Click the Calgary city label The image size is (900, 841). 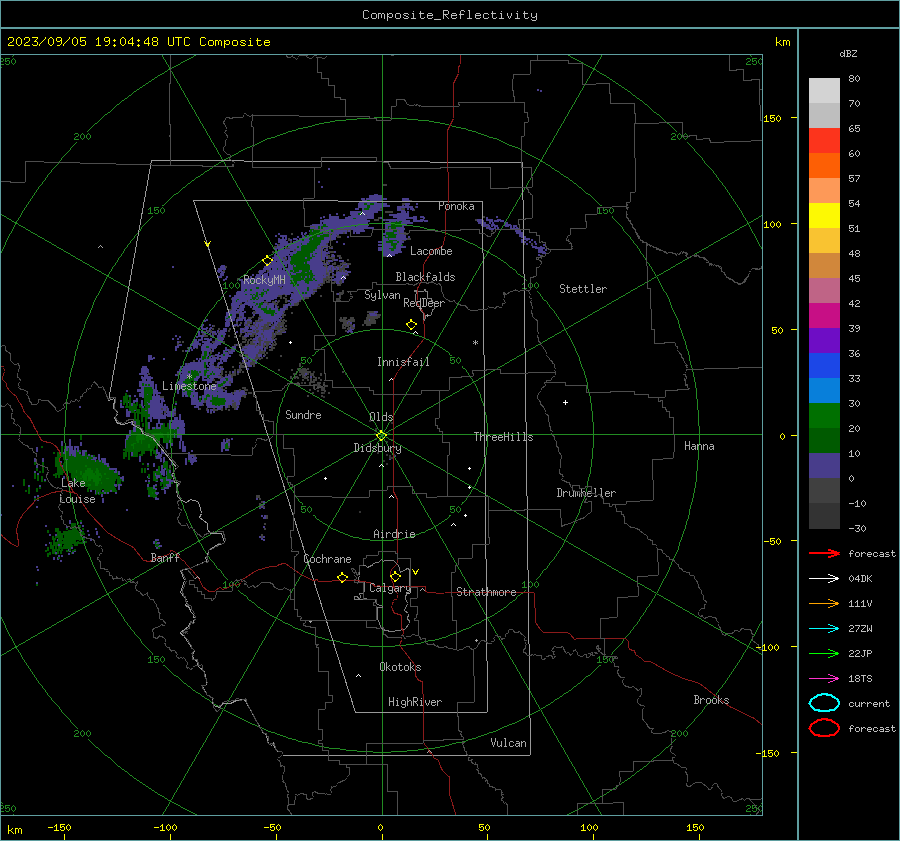(390, 588)
